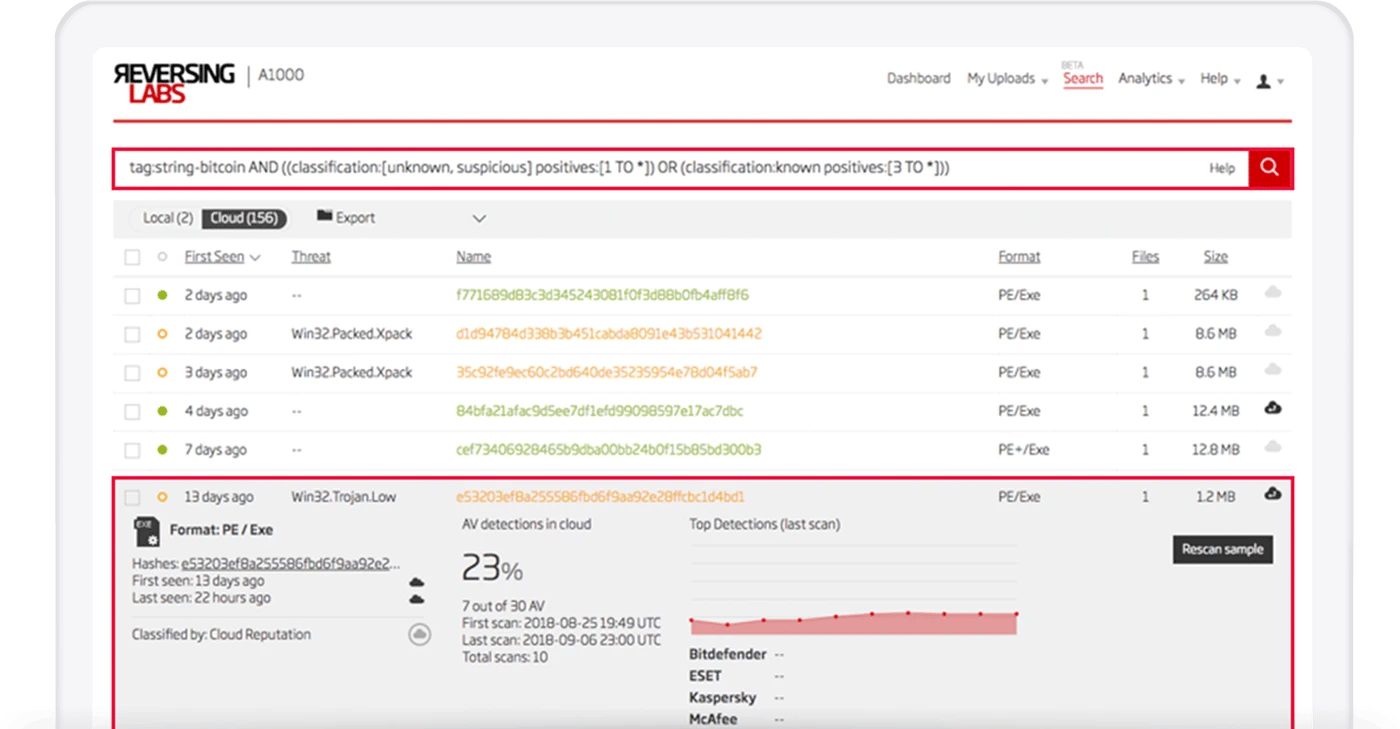Check the box for cef73406 row
The height and width of the screenshot is (729, 1400).
(x=132, y=451)
